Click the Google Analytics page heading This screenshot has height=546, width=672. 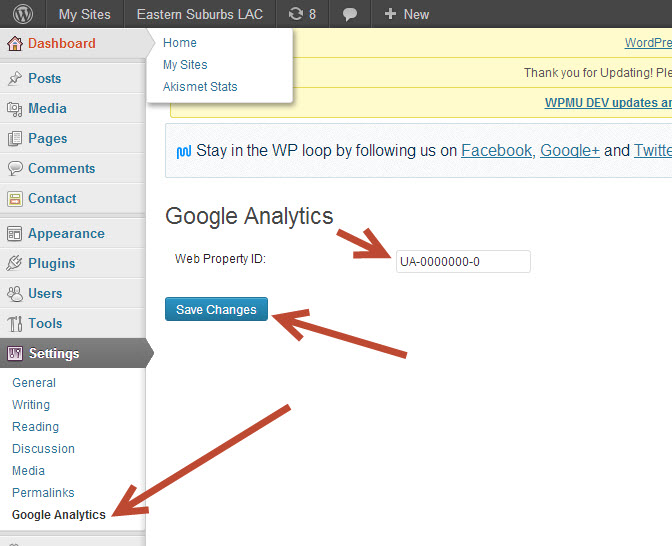click(249, 216)
